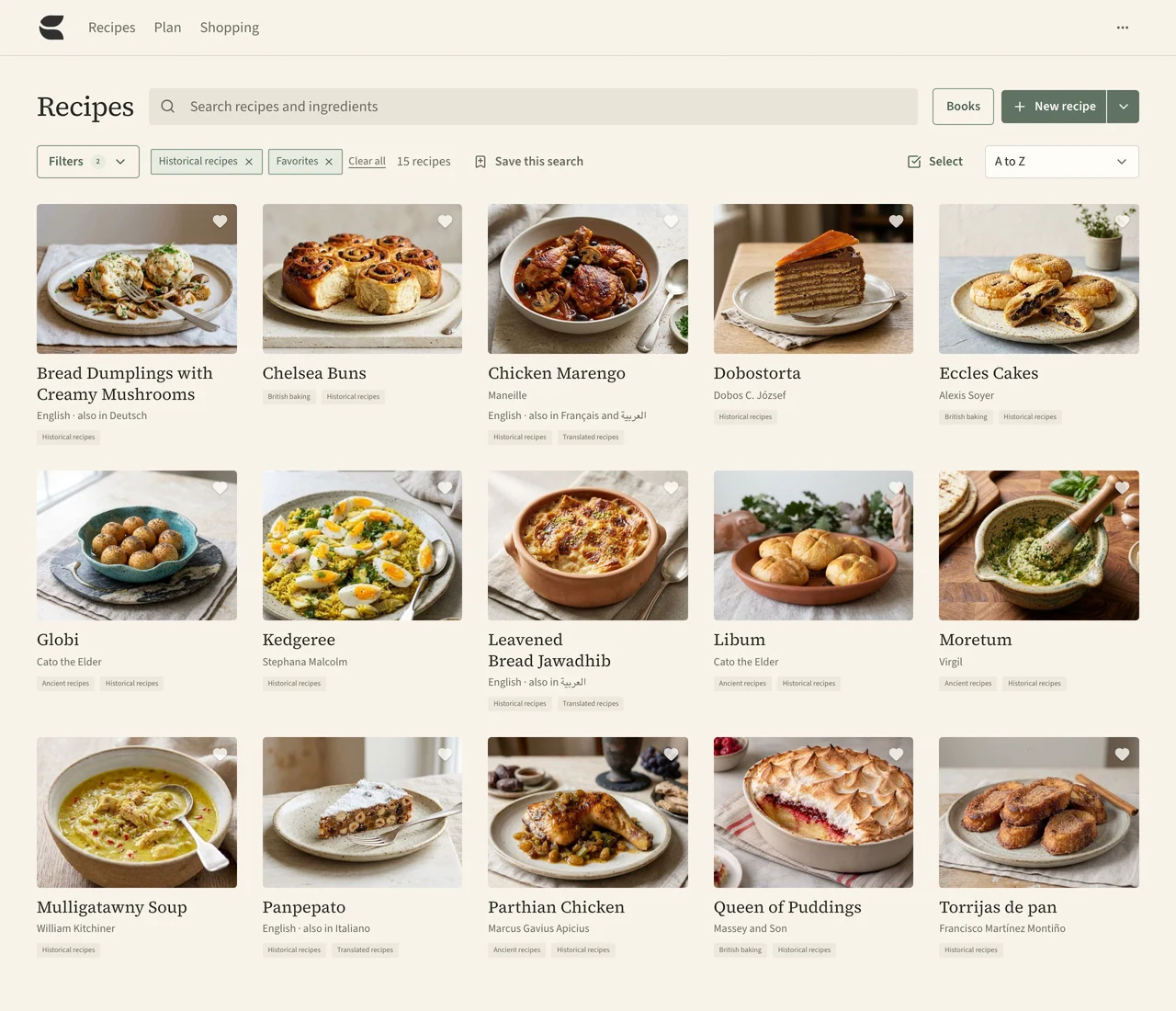Open the A to Z sort dropdown

1061,162
